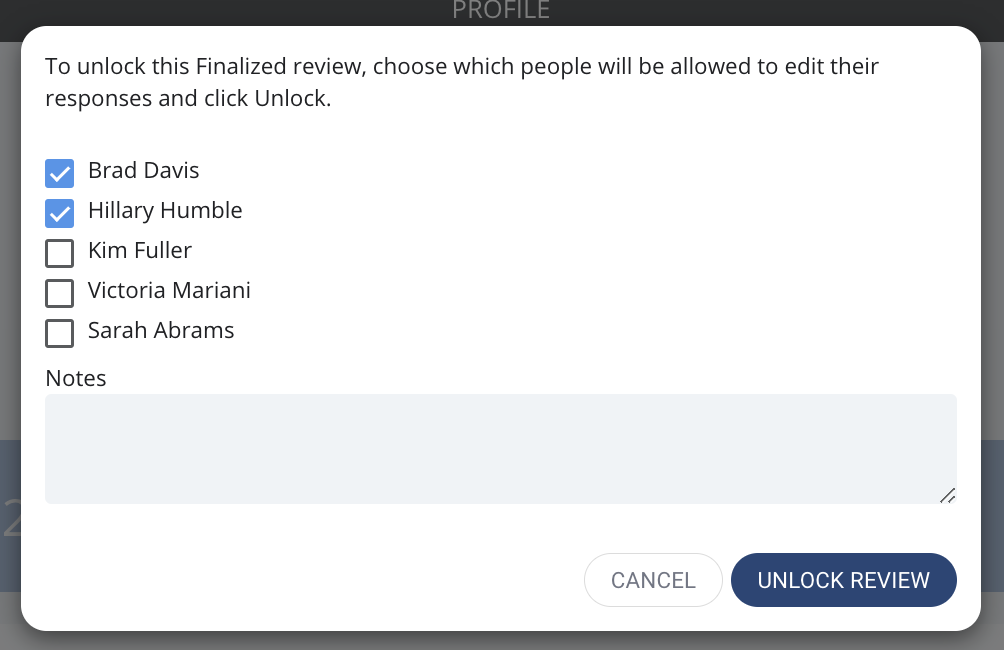Click the PROFILE tab behind the dialog

501,10
